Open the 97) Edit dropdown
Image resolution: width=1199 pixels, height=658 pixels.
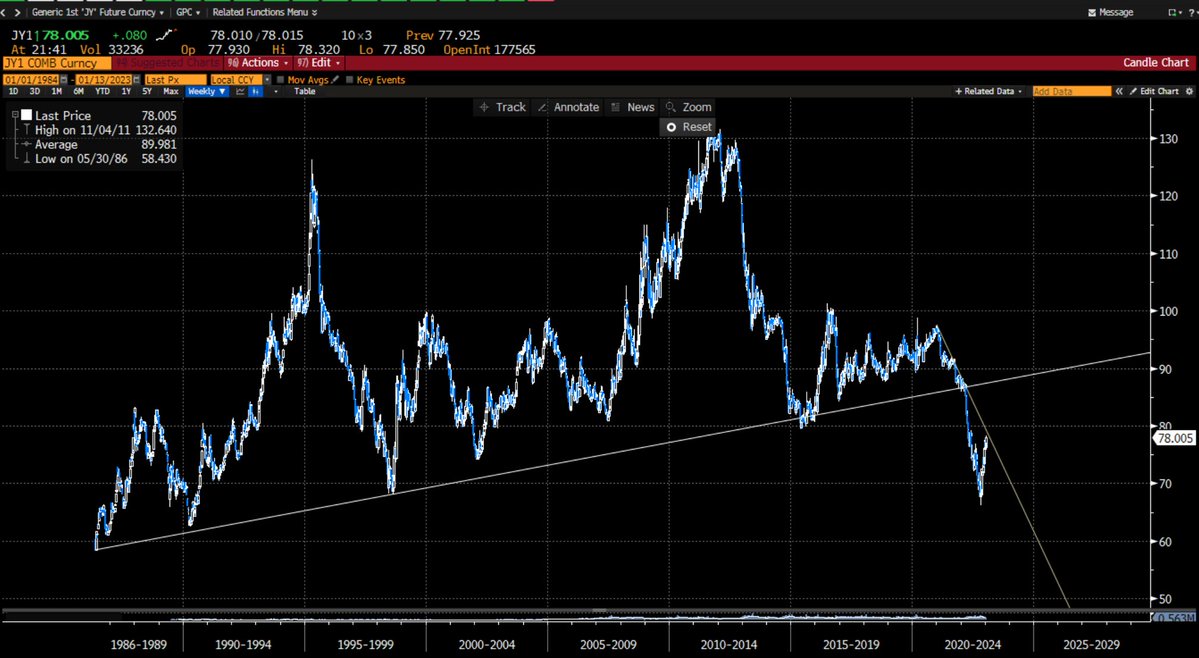320,63
